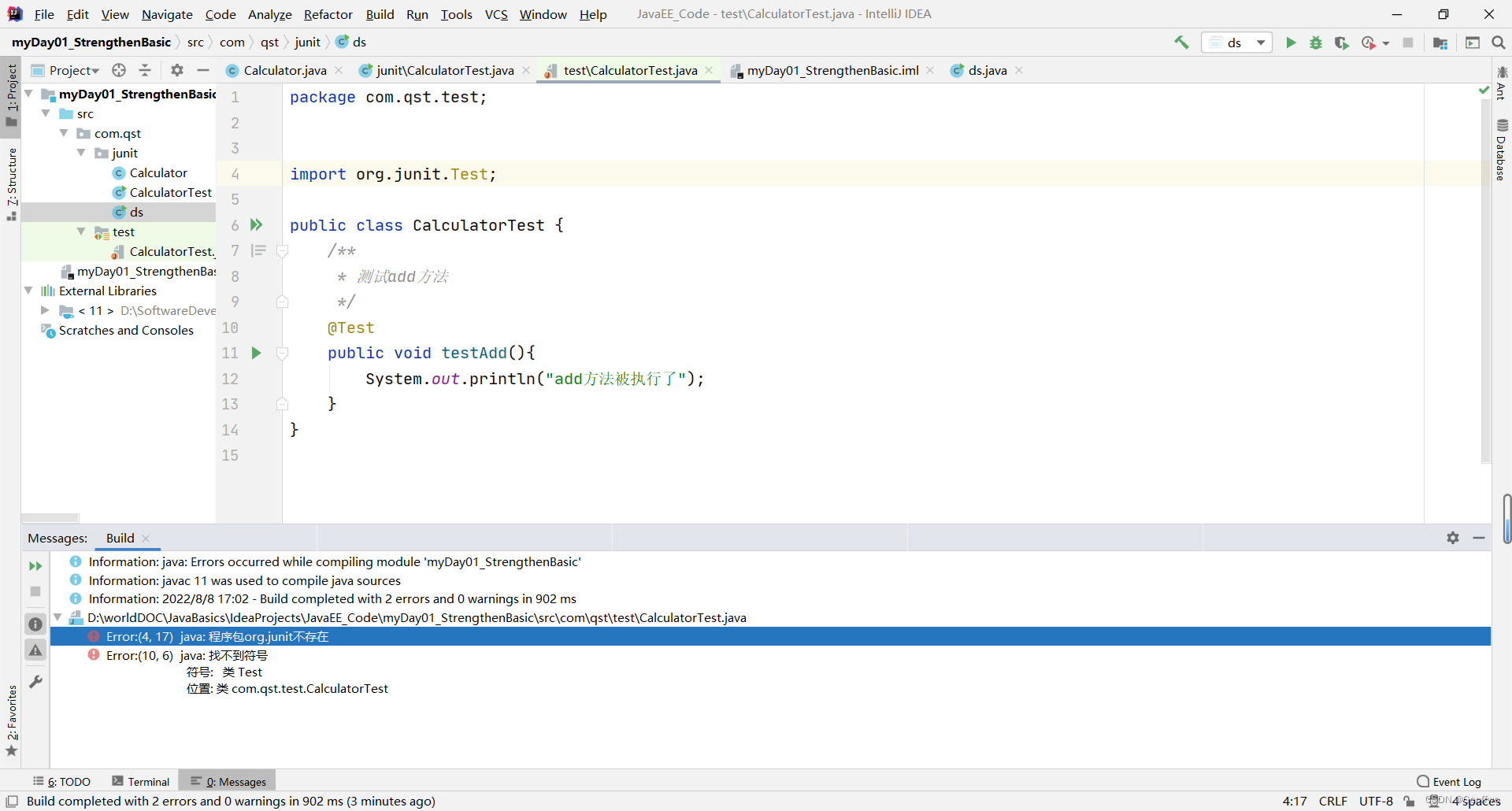Toggle the information messages filter icon
The height and width of the screenshot is (811, 1512).
click(35, 624)
